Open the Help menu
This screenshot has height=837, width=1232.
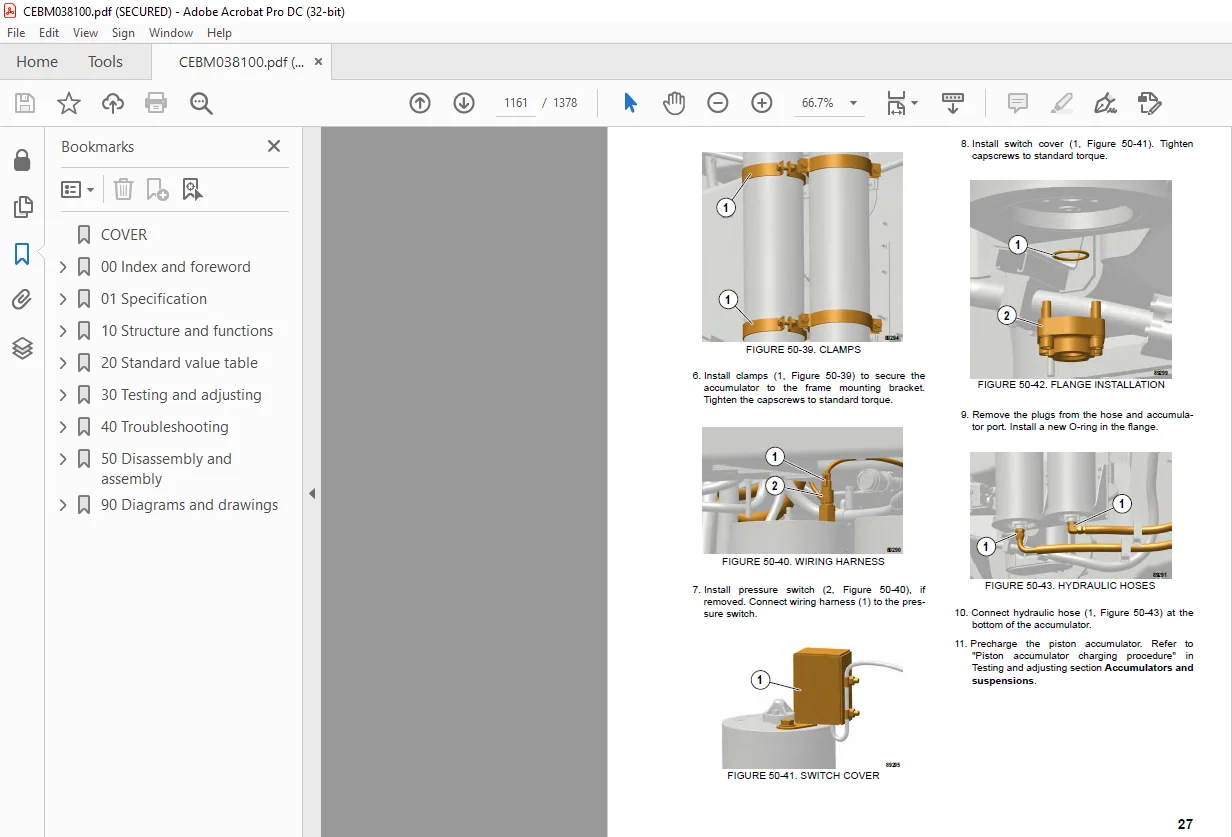(219, 33)
